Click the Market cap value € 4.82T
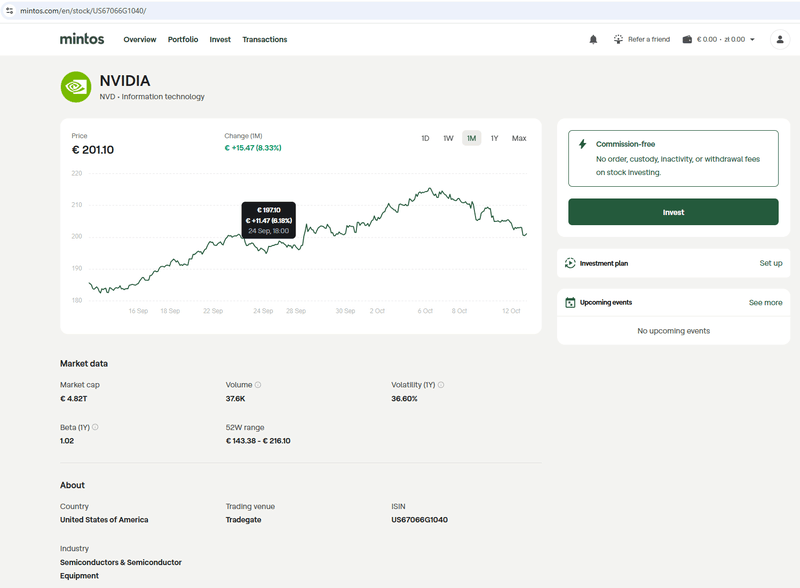The height and width of the screenshot is (588, 800). click(73, 399)
